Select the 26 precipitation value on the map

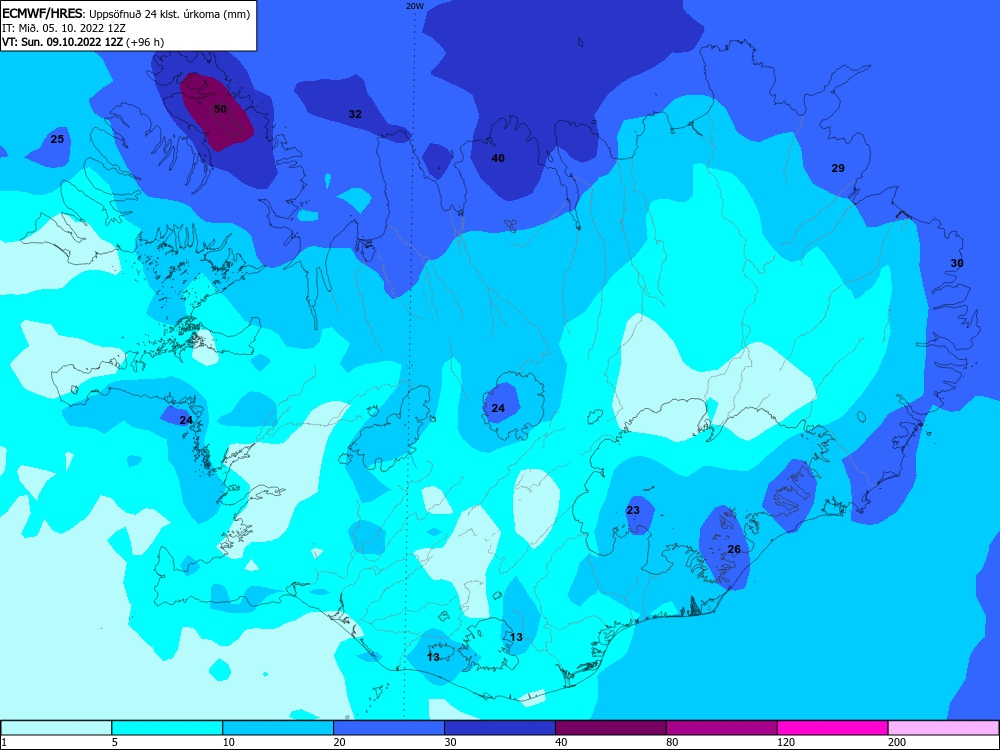tap(734, 549)
